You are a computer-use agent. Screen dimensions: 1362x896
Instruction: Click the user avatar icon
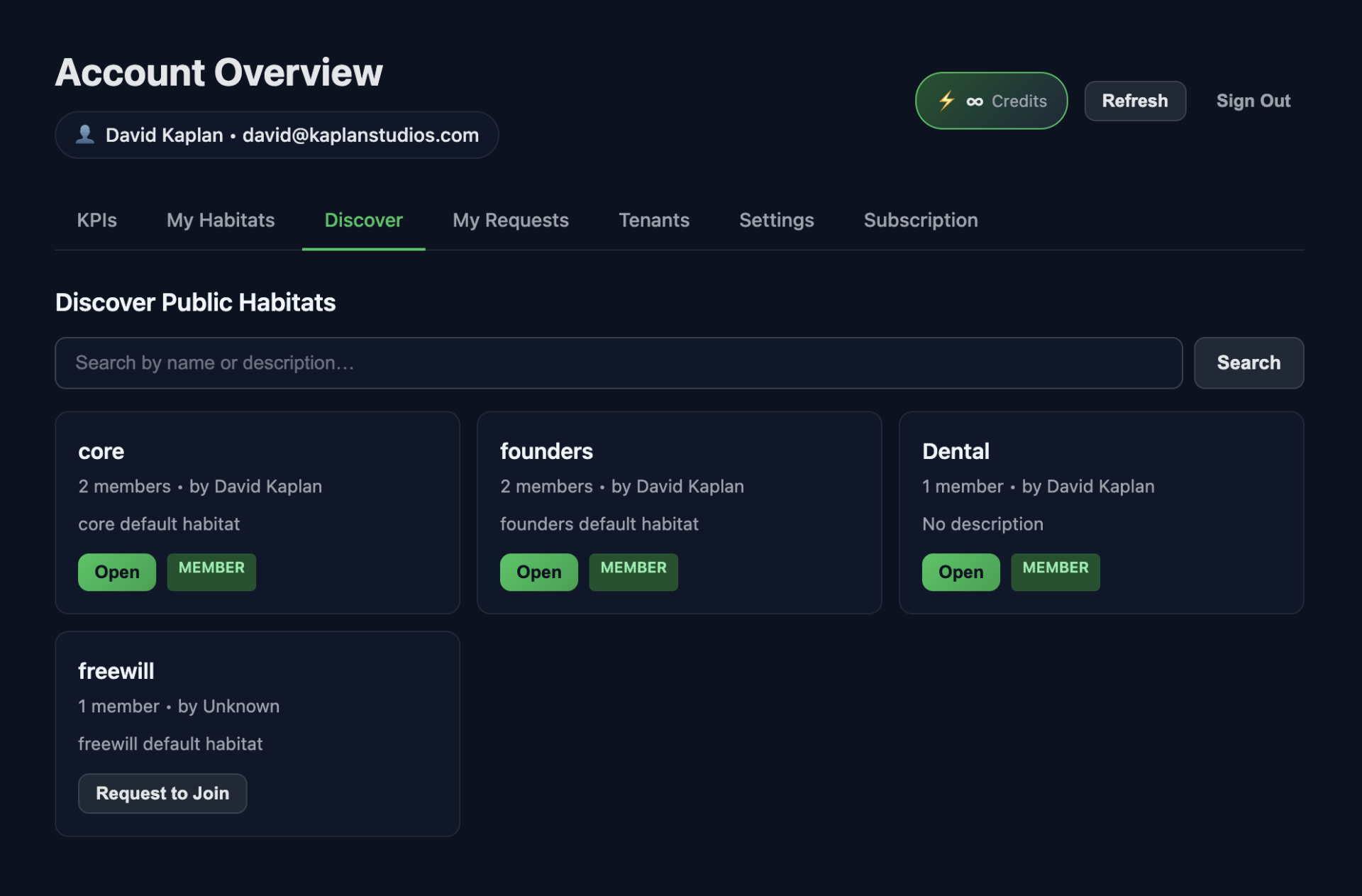point(85,134)
